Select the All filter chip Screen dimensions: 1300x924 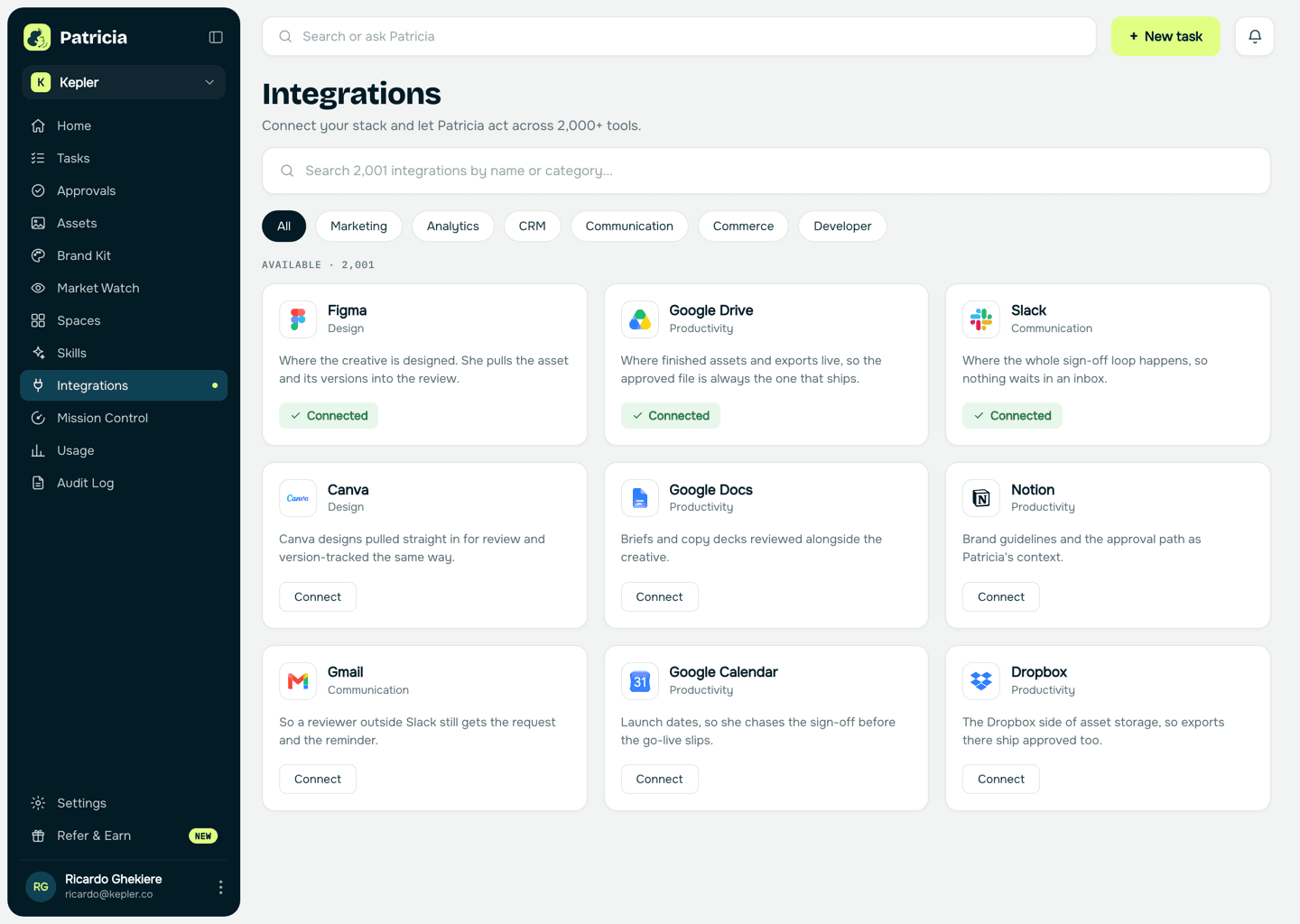click(284, 226)
